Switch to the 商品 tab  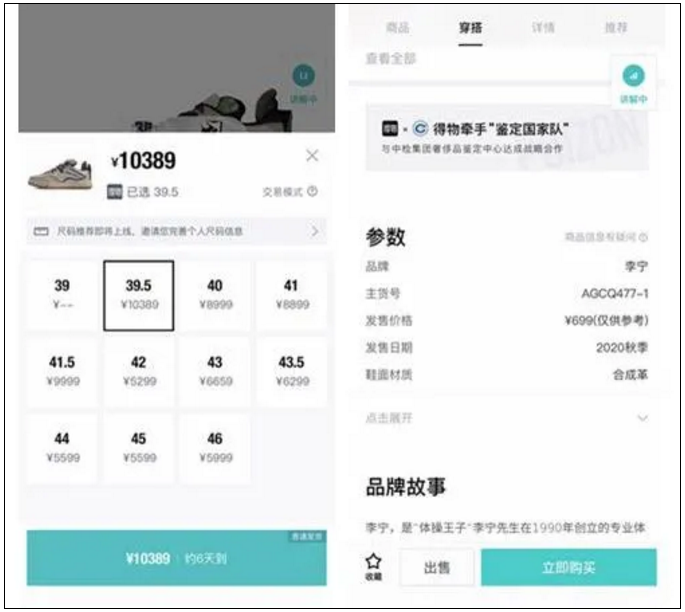pos(398,28)
